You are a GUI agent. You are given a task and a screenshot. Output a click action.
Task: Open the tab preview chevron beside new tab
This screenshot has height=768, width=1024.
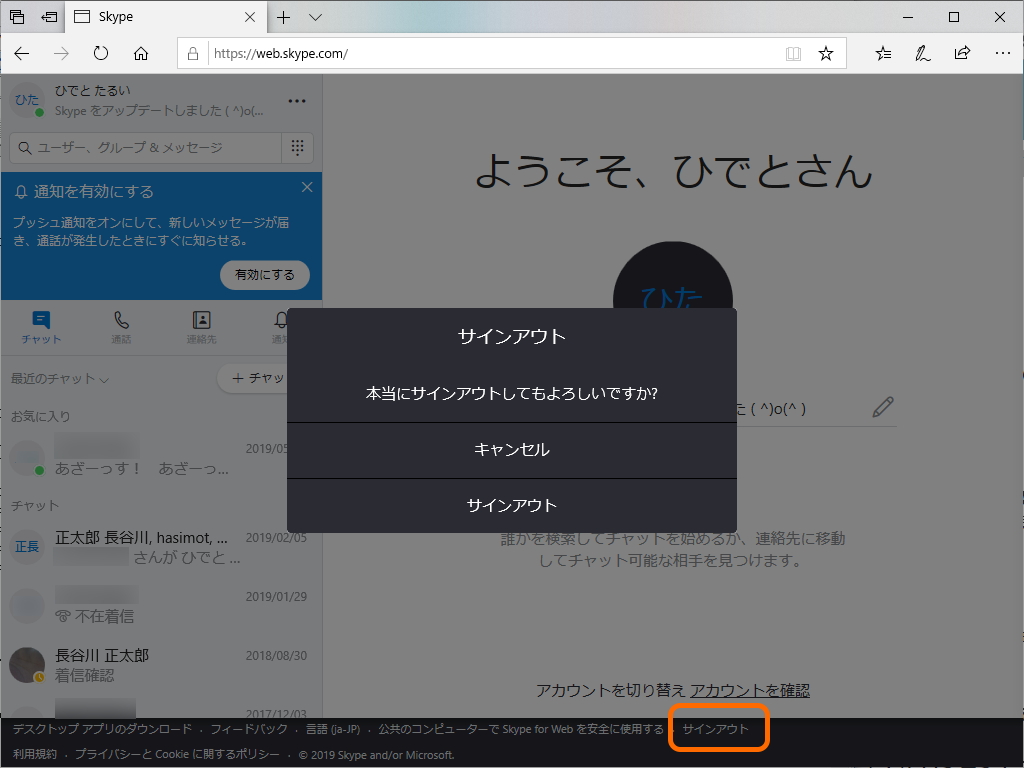coord(314,17)
